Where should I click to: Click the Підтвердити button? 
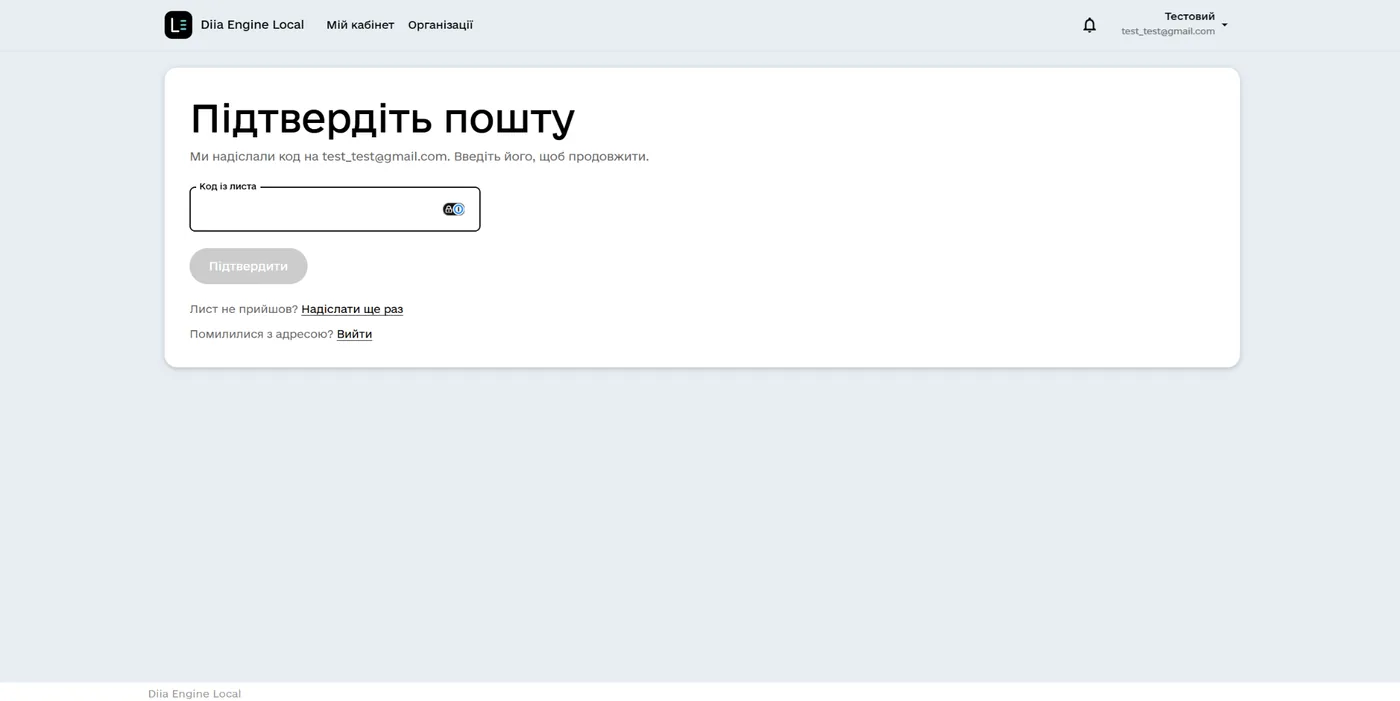(248, 266)
